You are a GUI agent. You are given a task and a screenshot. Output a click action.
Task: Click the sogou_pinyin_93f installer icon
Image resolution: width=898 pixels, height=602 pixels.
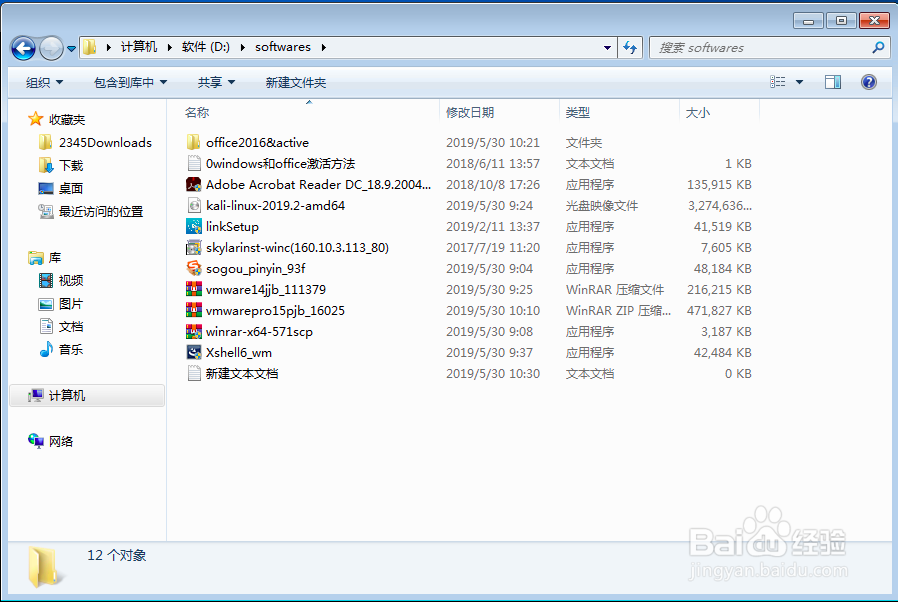pos(194,268)
